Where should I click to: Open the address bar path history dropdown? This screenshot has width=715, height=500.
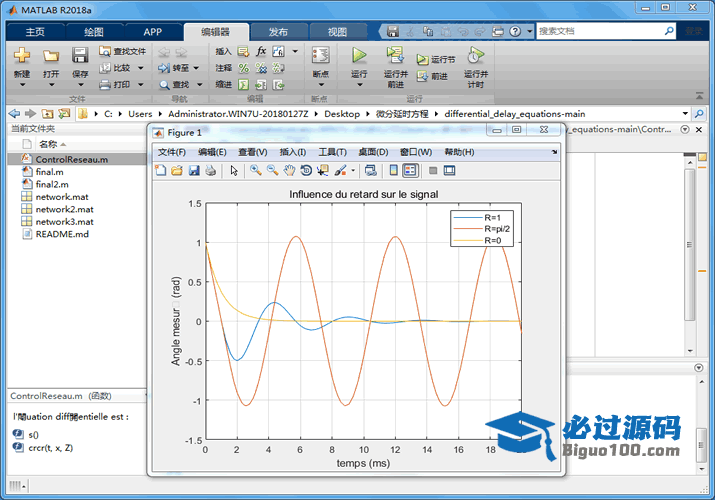685,113
